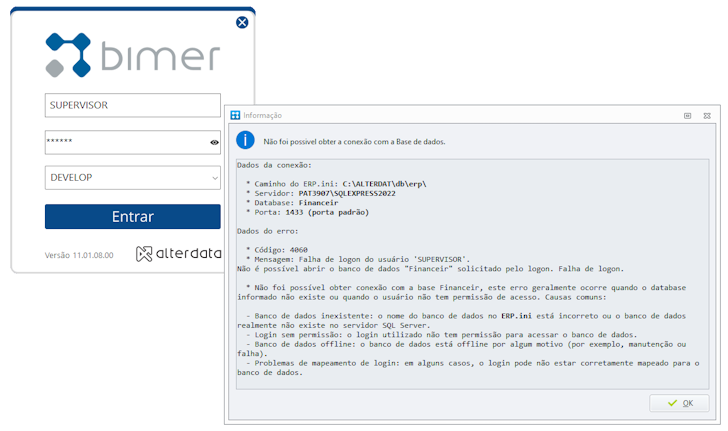Click the 'Mensagem: Falha de logon' line
This screenshot has height=431, width=728.
[x=358, y=259]
